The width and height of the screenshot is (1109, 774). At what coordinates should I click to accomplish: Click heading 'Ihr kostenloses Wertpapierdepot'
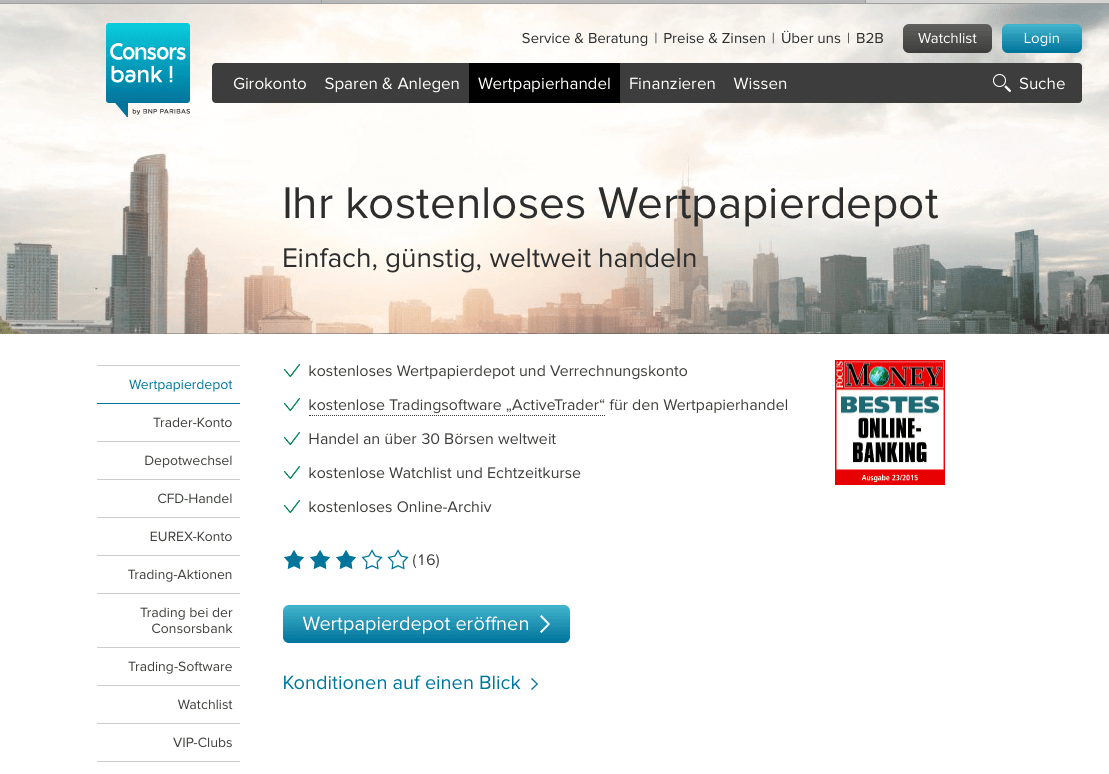pyautogui.click(x=610, y=204)
